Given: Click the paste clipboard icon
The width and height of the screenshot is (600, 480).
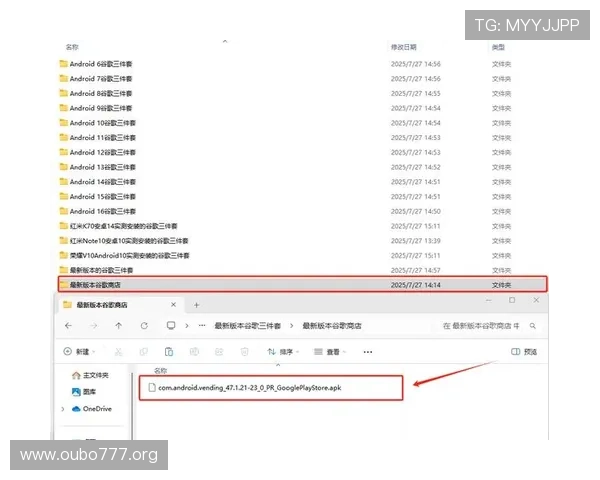Looking at the screenshot, I should click(169, 352).
